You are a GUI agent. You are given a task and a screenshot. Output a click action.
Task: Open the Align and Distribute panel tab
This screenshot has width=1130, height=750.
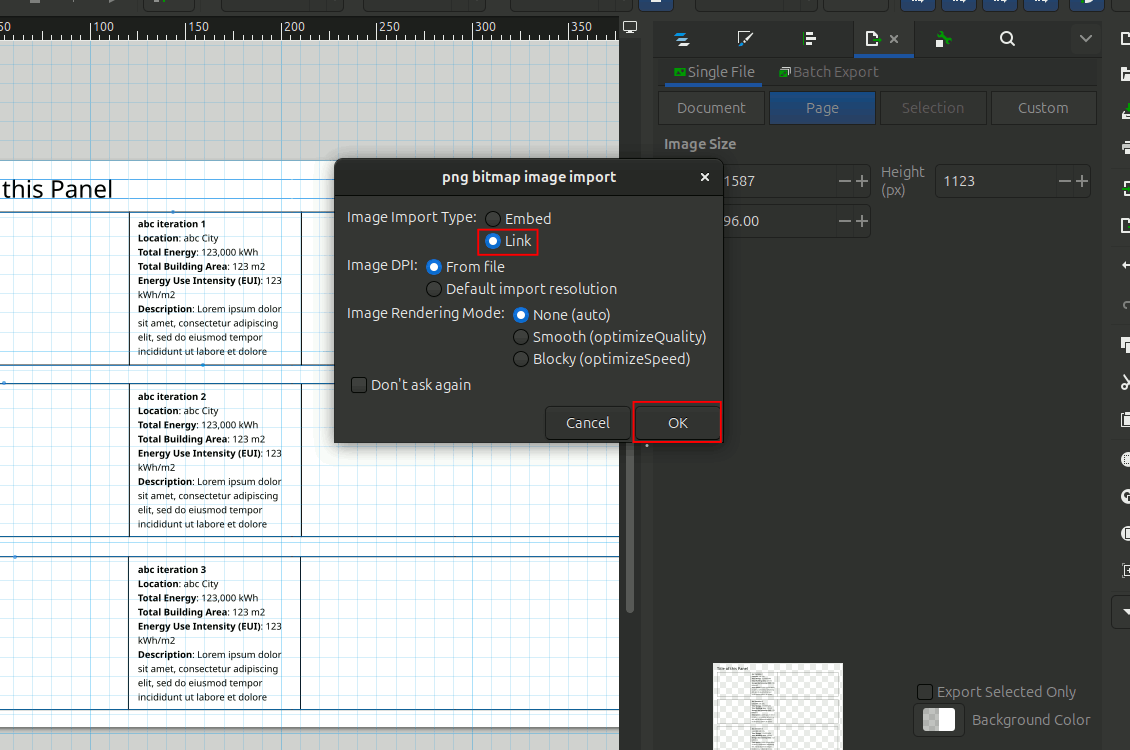[x=810, y=39]
